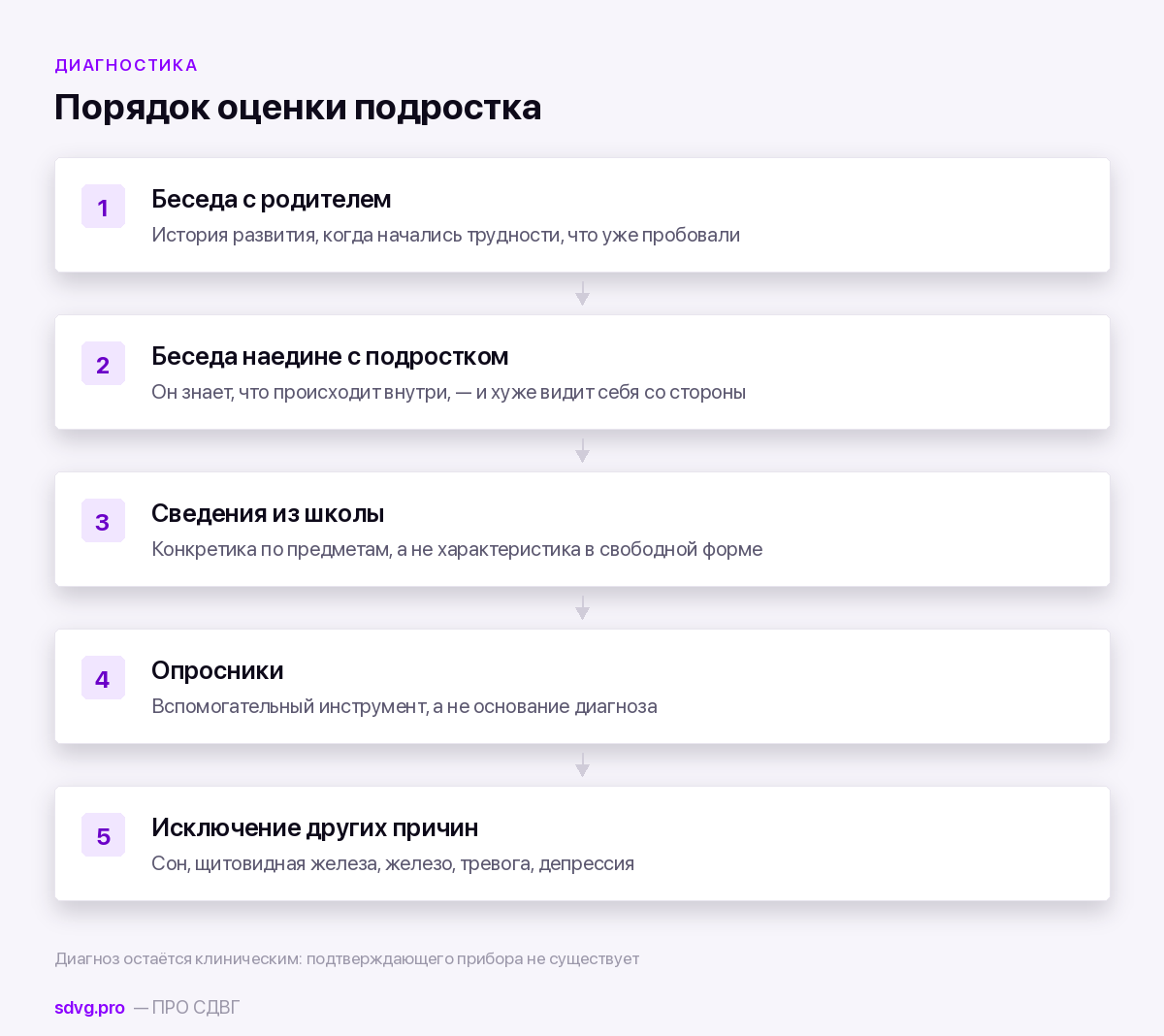The width and height of the screenshot is (1164, 1036).
Task: Click the title 'Порядок оценки подростка'
Action: (298, 107)
